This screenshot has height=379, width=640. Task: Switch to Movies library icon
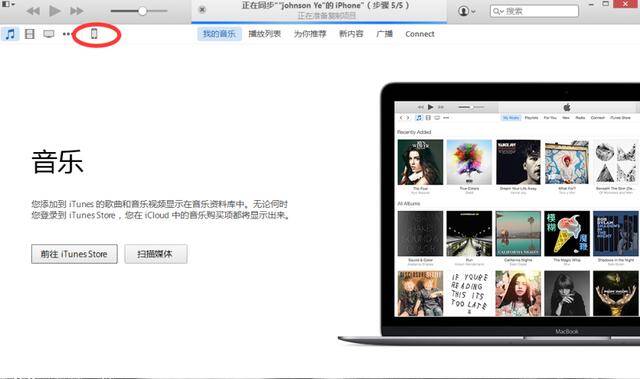tap(29, 34)
